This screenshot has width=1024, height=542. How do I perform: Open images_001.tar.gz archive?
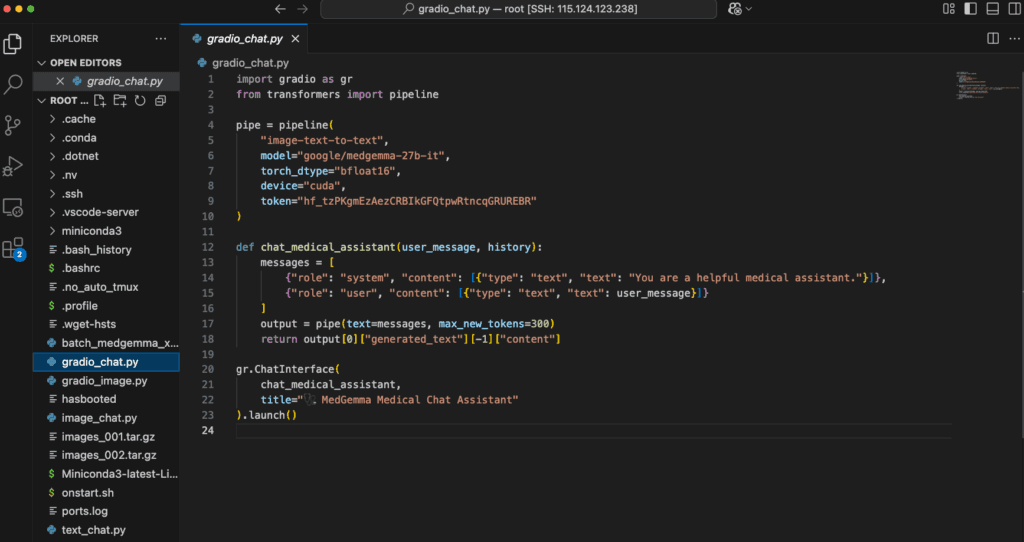pyautogui.click(x=106, y=436)
